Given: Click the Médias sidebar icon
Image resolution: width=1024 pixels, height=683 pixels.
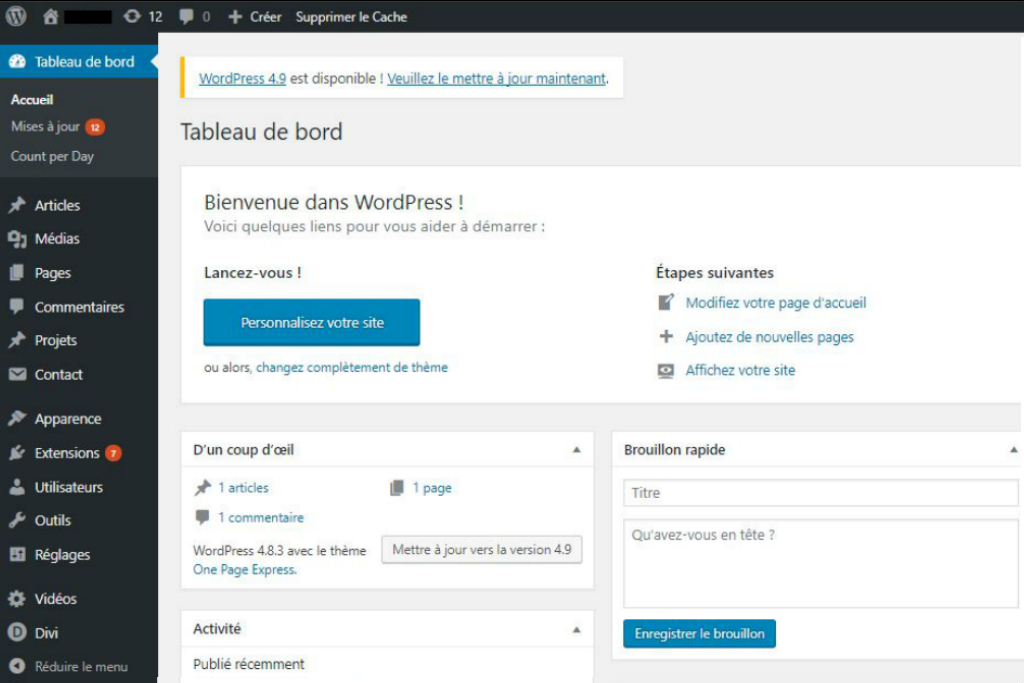Looking at the screenshot, I should (x=17, y=239).
